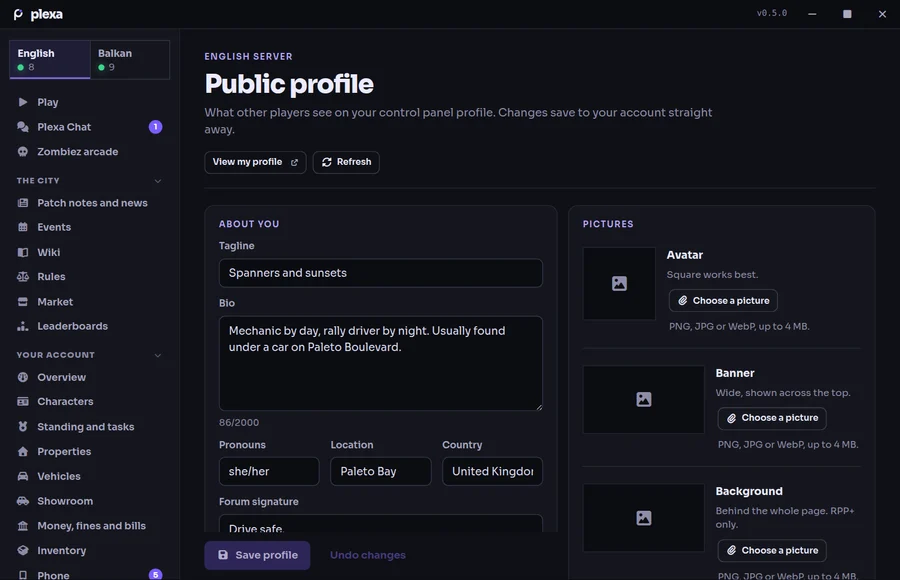Image resolution: width=900 pixels, height=580 pixels.
Task: Click the Leaderboards podium icon
Action: (x=23, y=326)
